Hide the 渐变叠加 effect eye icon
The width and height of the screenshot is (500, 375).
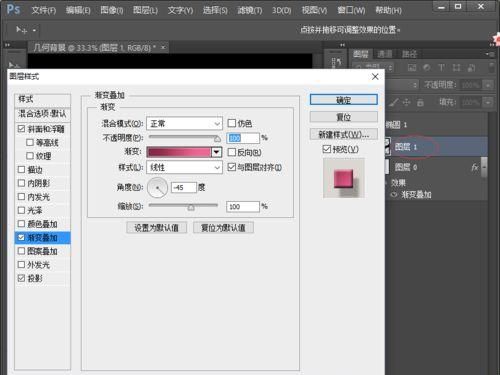tap(394, 194)
